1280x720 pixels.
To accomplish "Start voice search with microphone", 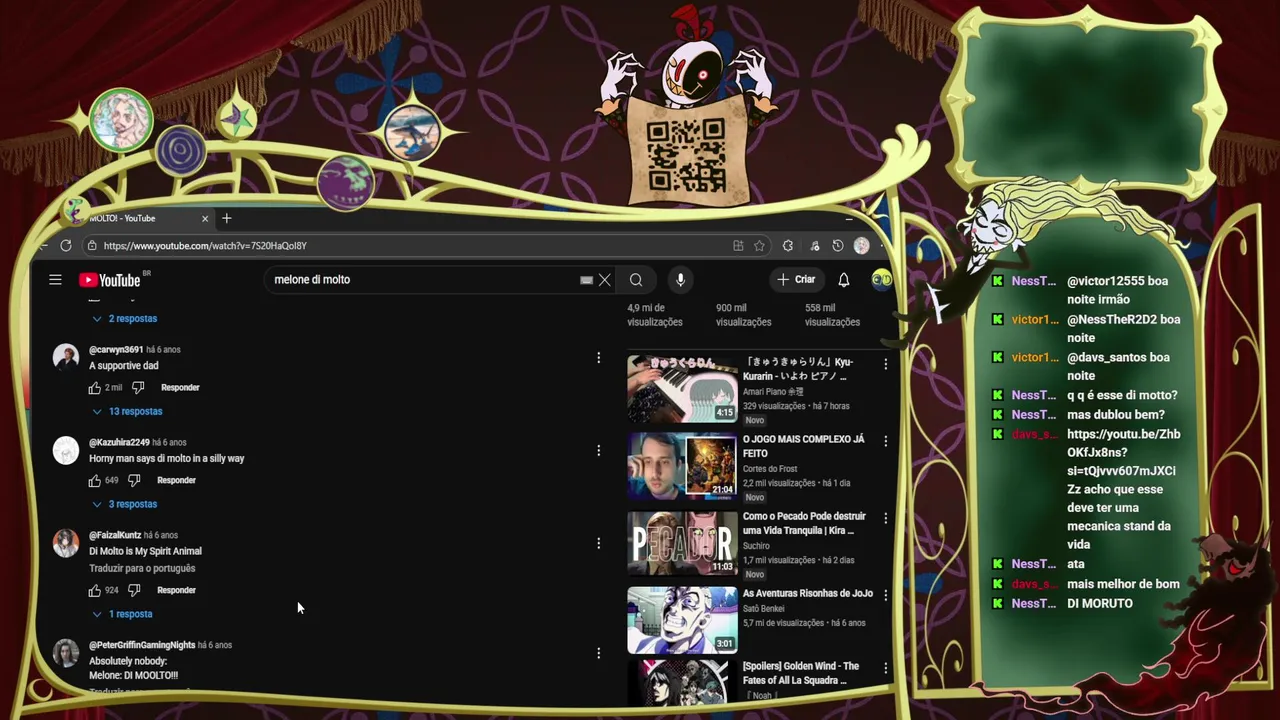I will pos(680,280).
